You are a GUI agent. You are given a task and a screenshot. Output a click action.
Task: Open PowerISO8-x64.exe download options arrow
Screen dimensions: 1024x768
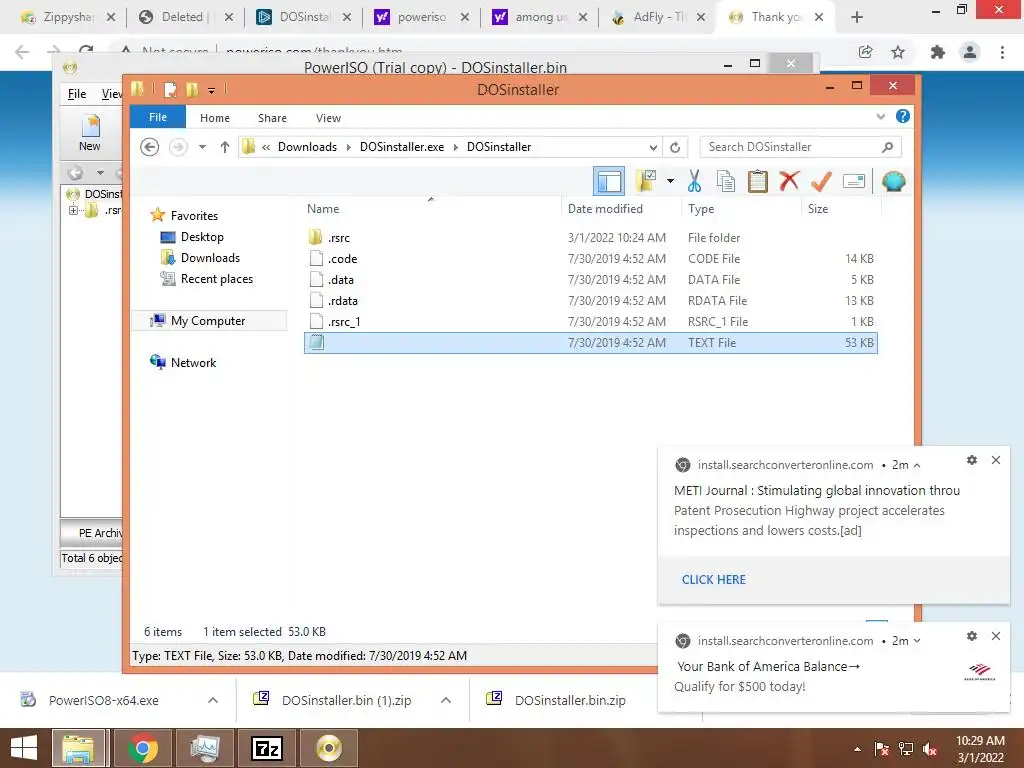tap(213, 700)
